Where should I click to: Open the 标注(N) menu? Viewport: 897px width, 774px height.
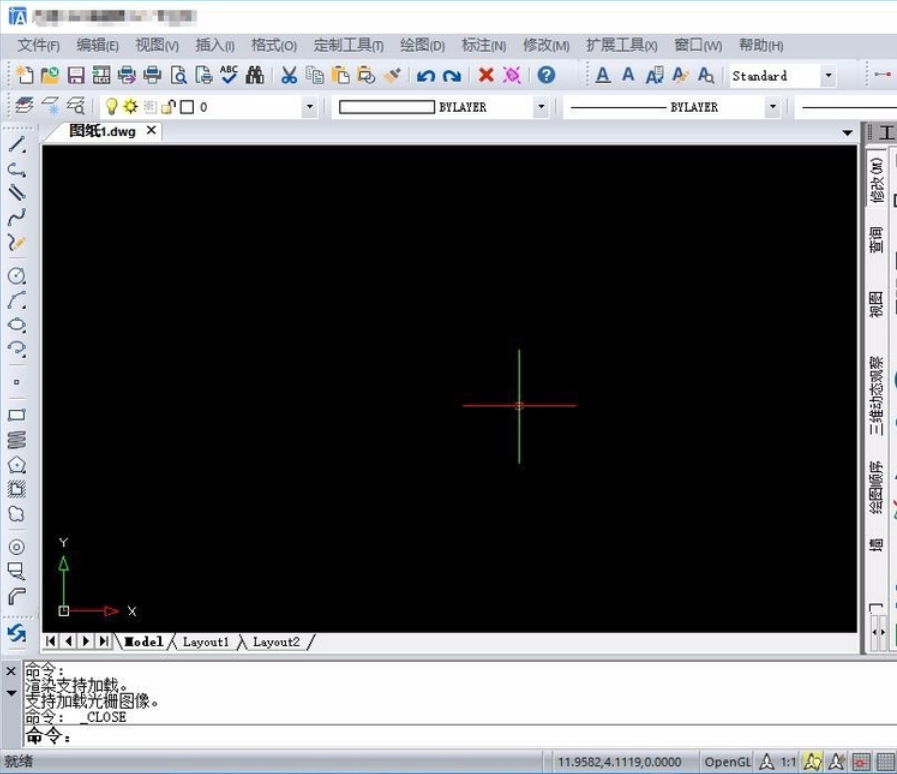483,45
